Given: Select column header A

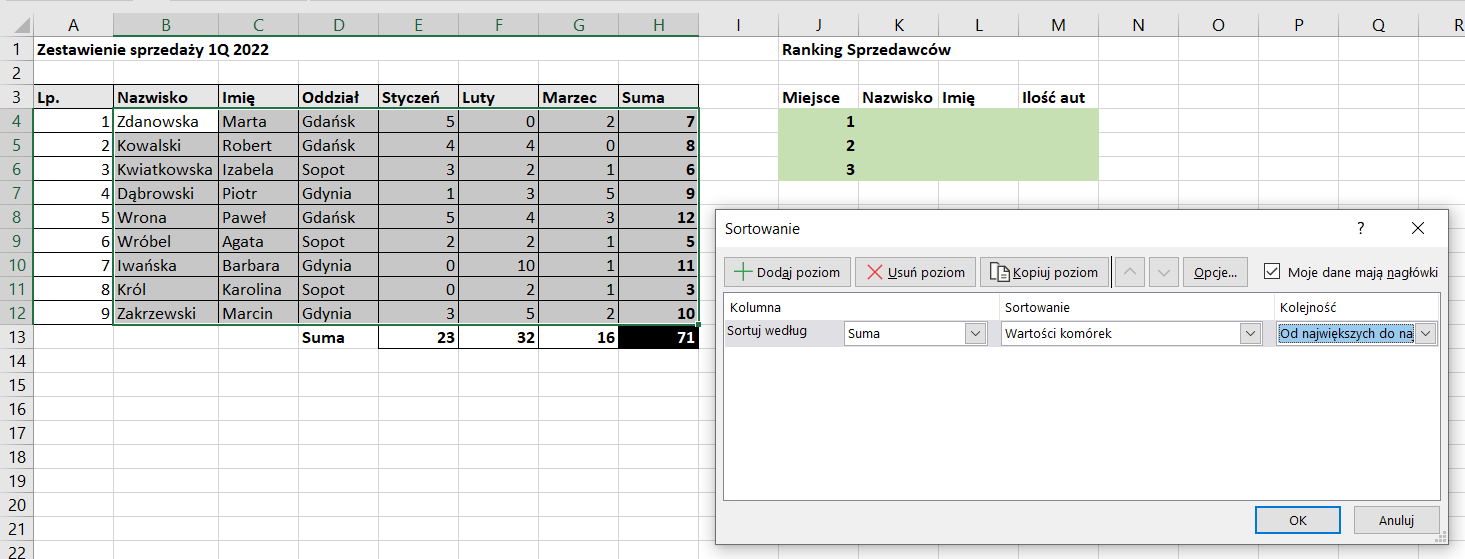Looking at the screenshot, I should point(74,25).
